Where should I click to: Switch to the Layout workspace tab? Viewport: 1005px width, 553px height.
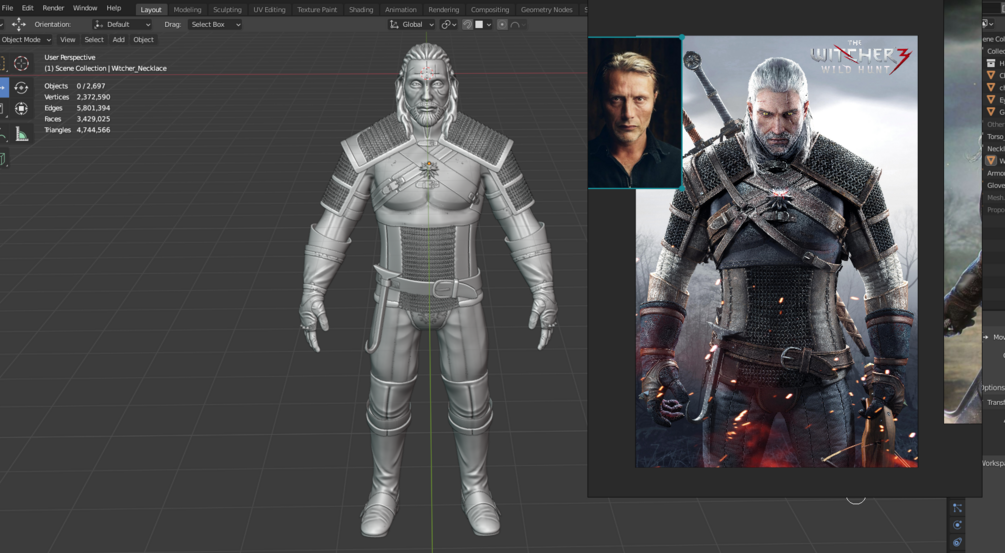(x=151, y=10)
